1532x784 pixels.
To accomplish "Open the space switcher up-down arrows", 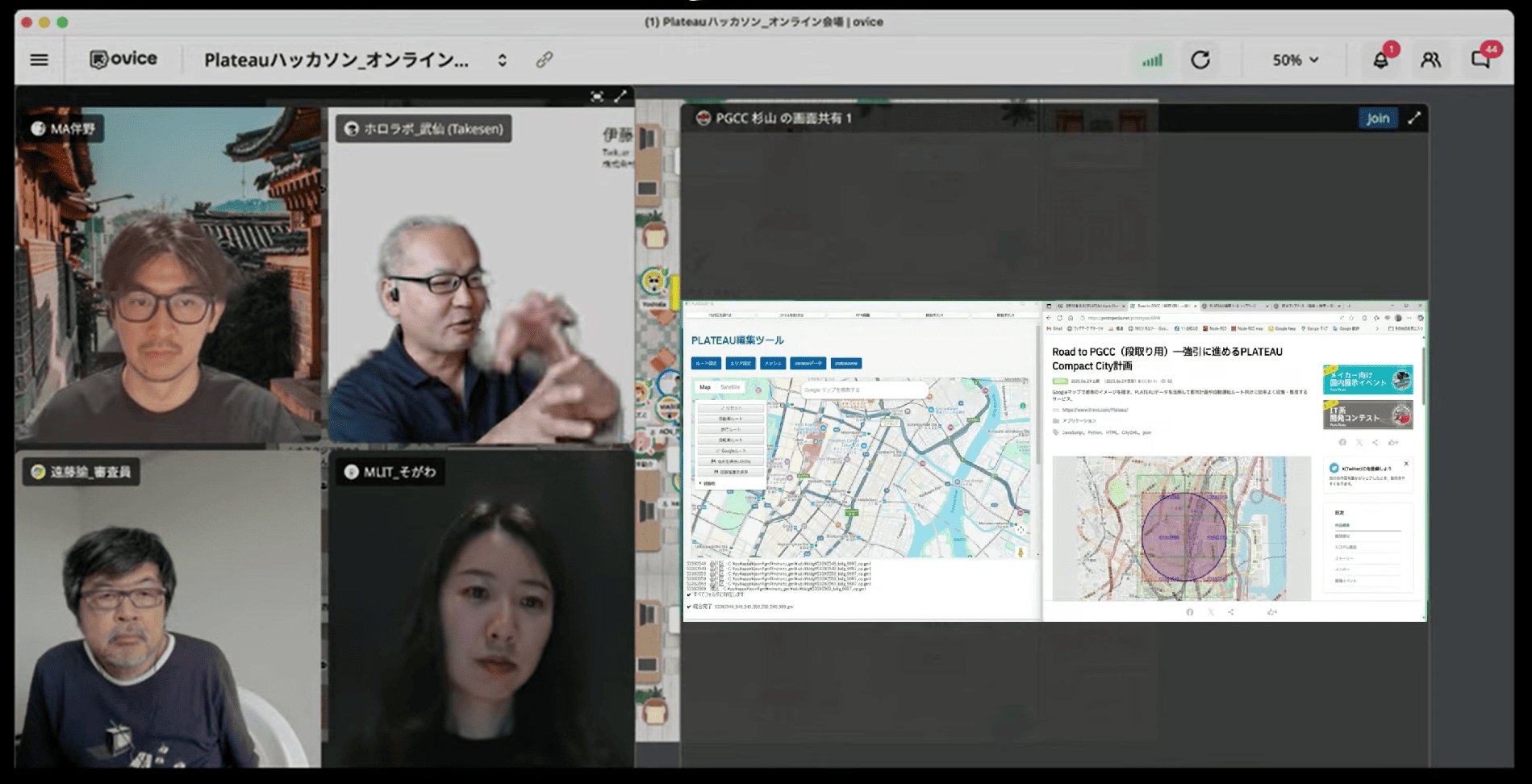I will (502, 60).
